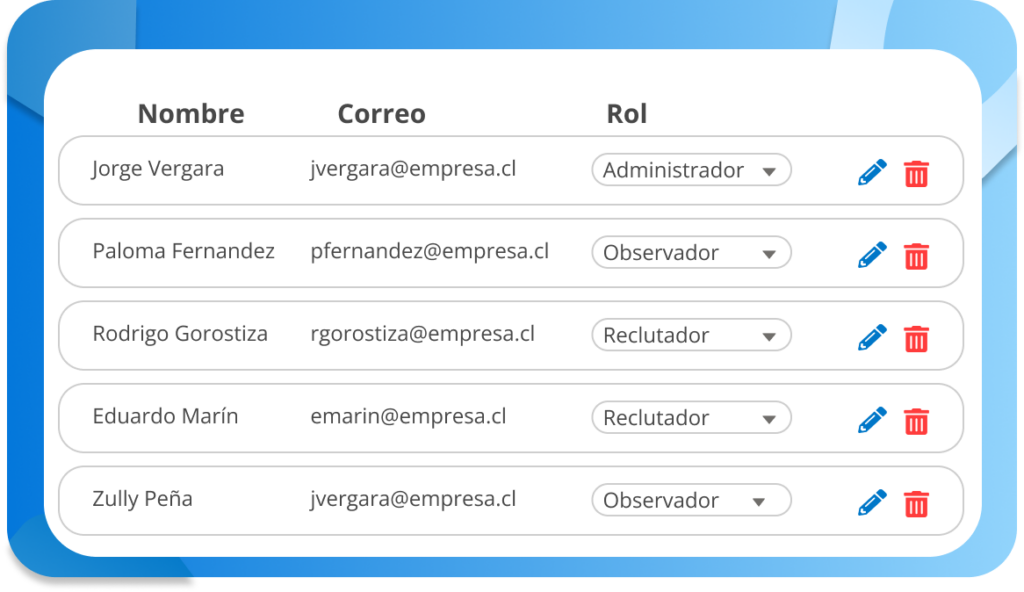
Task: Select the name Eduardo Marín
Action: (165, 416)
